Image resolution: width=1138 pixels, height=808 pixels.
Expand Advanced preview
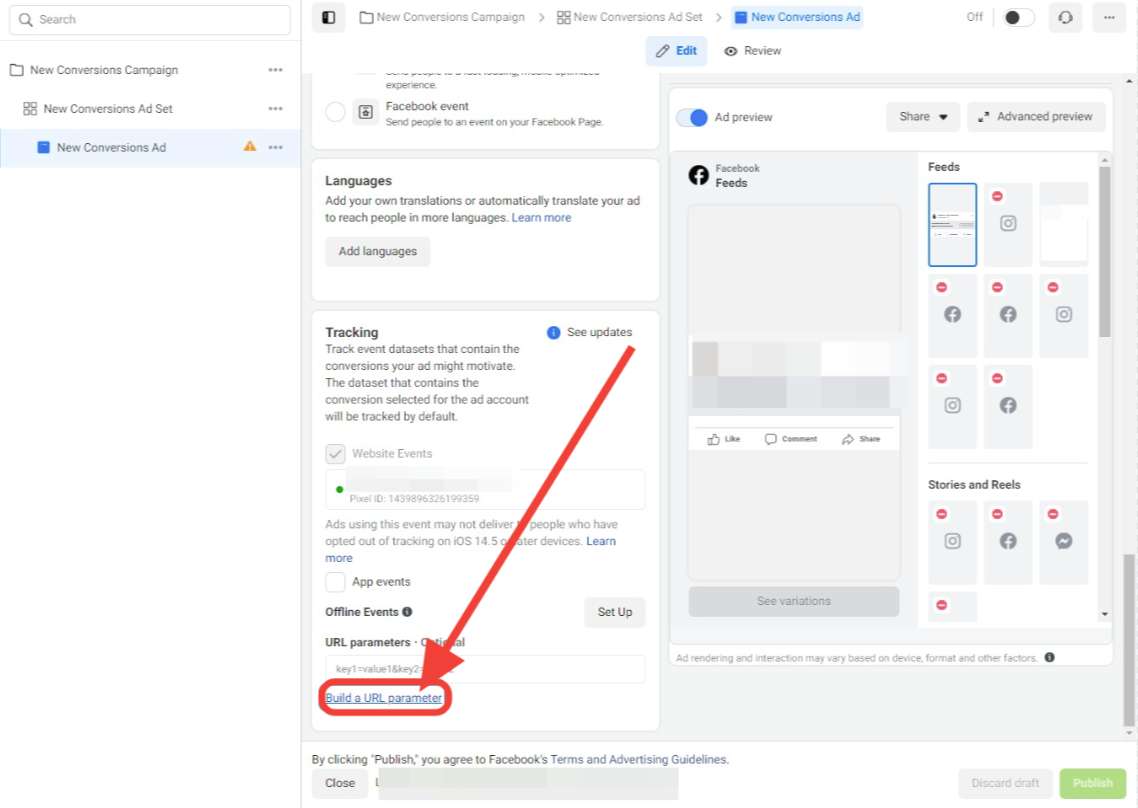1036,117
